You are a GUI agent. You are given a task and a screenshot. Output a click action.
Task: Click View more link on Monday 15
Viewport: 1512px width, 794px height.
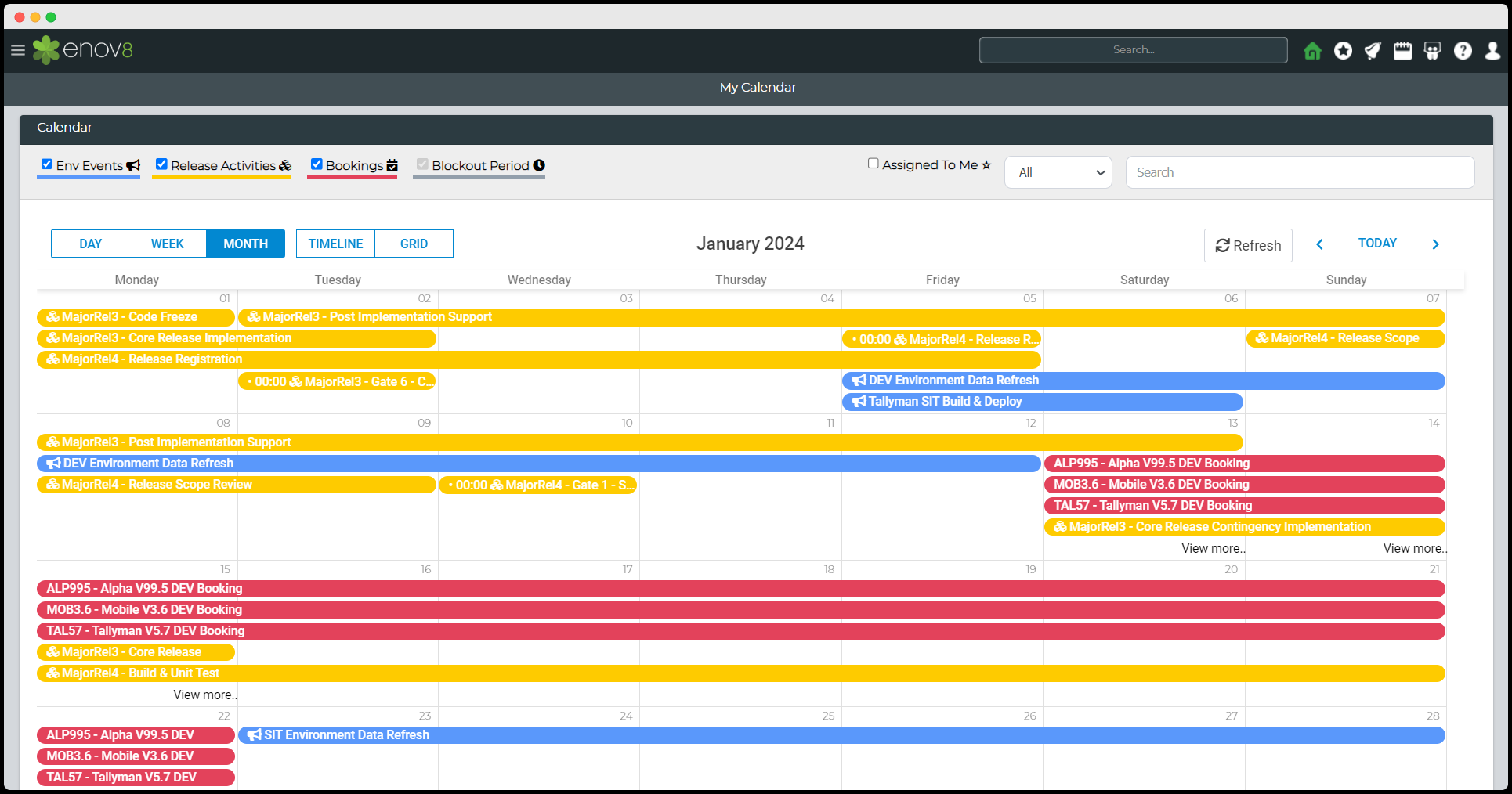pos(204,695)
